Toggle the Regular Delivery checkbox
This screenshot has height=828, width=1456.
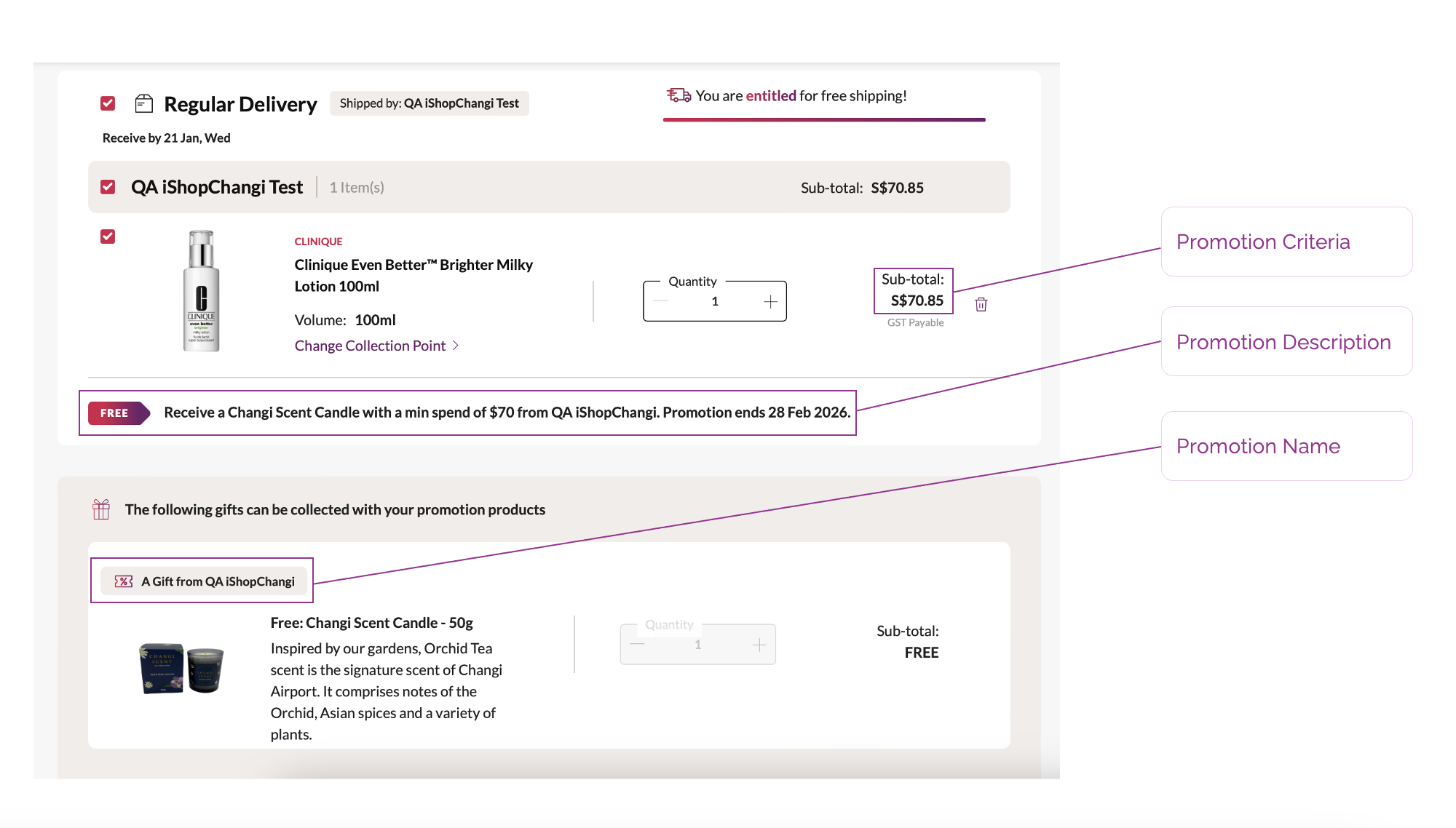tap(108, 103)
